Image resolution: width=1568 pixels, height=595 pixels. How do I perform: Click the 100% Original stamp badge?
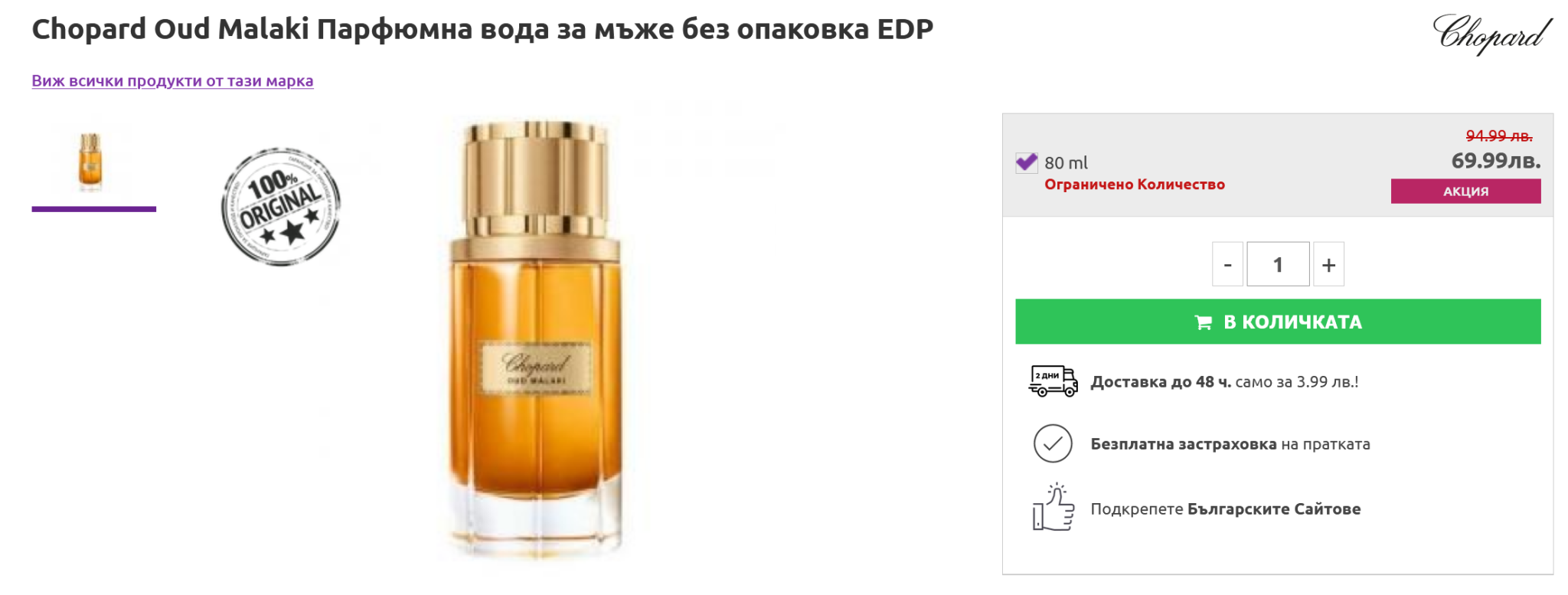(281, 207)
